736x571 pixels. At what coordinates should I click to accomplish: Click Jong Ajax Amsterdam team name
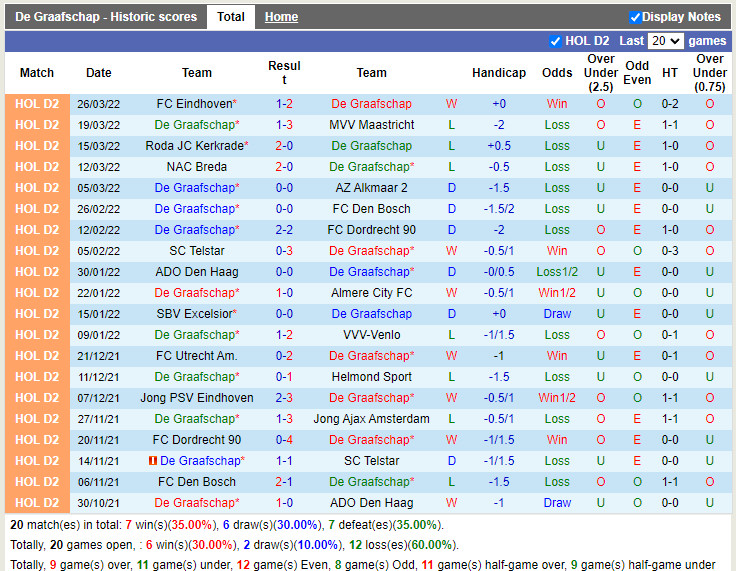[x=371, y=419]
